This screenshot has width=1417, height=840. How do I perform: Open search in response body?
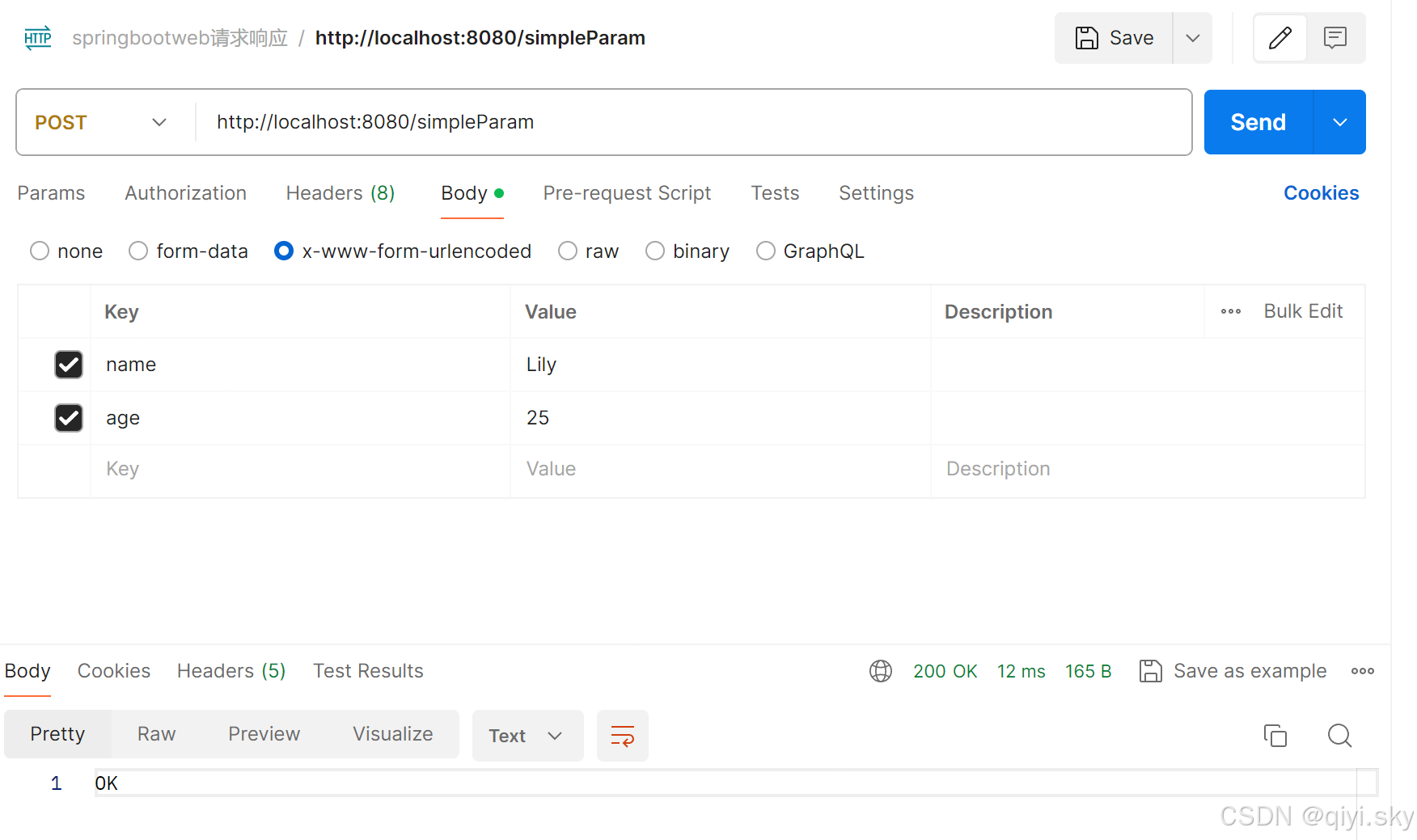[1339, 736]
